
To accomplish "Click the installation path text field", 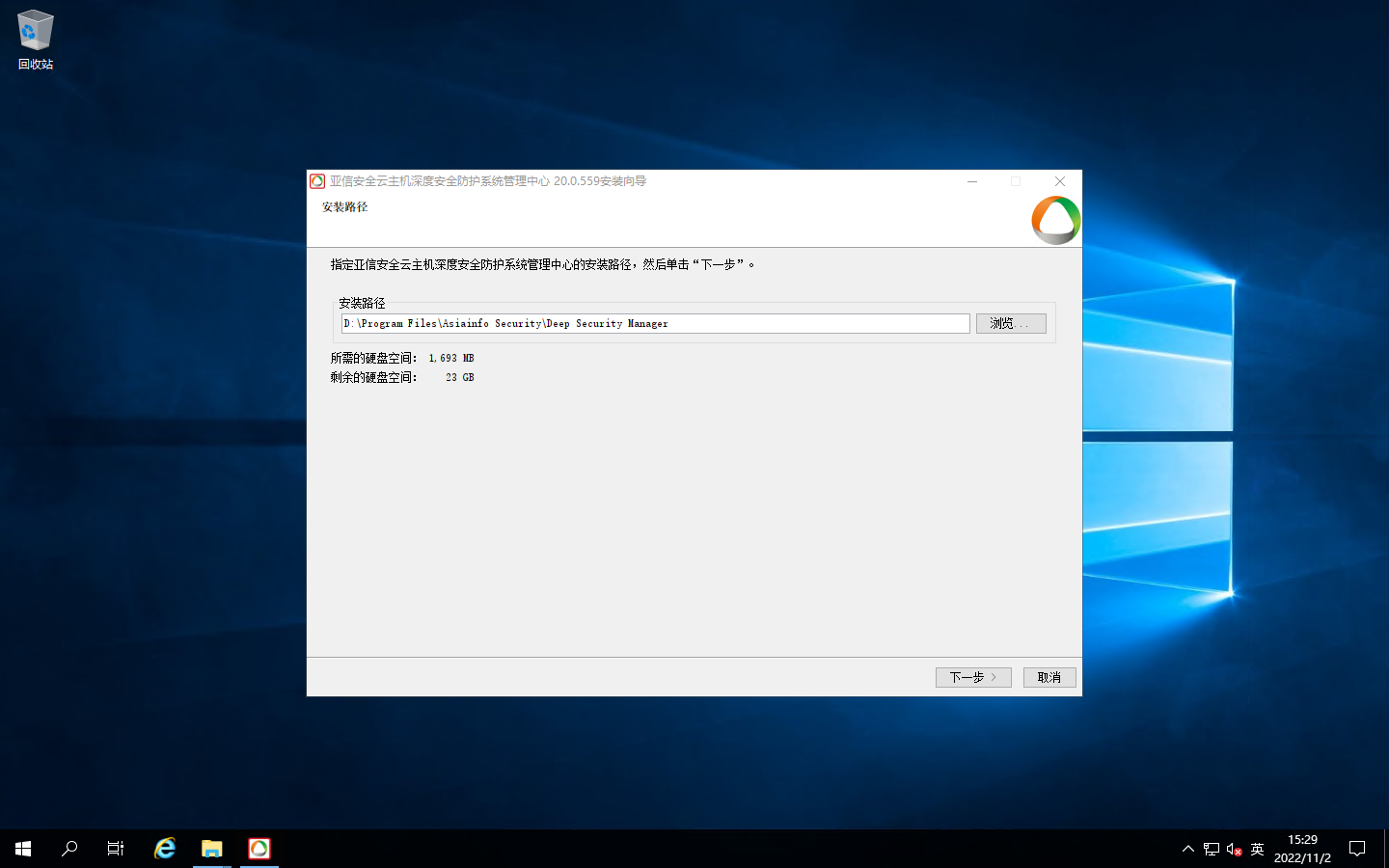I will point(656,323).
